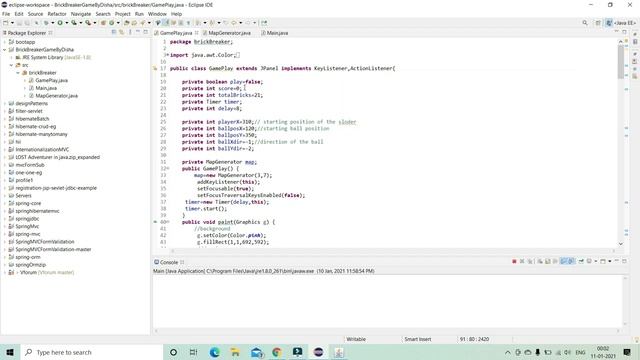The height and width of the screenshot is (360, 640).
Task: Open the Source menu
Action: (x=35, y=14)
